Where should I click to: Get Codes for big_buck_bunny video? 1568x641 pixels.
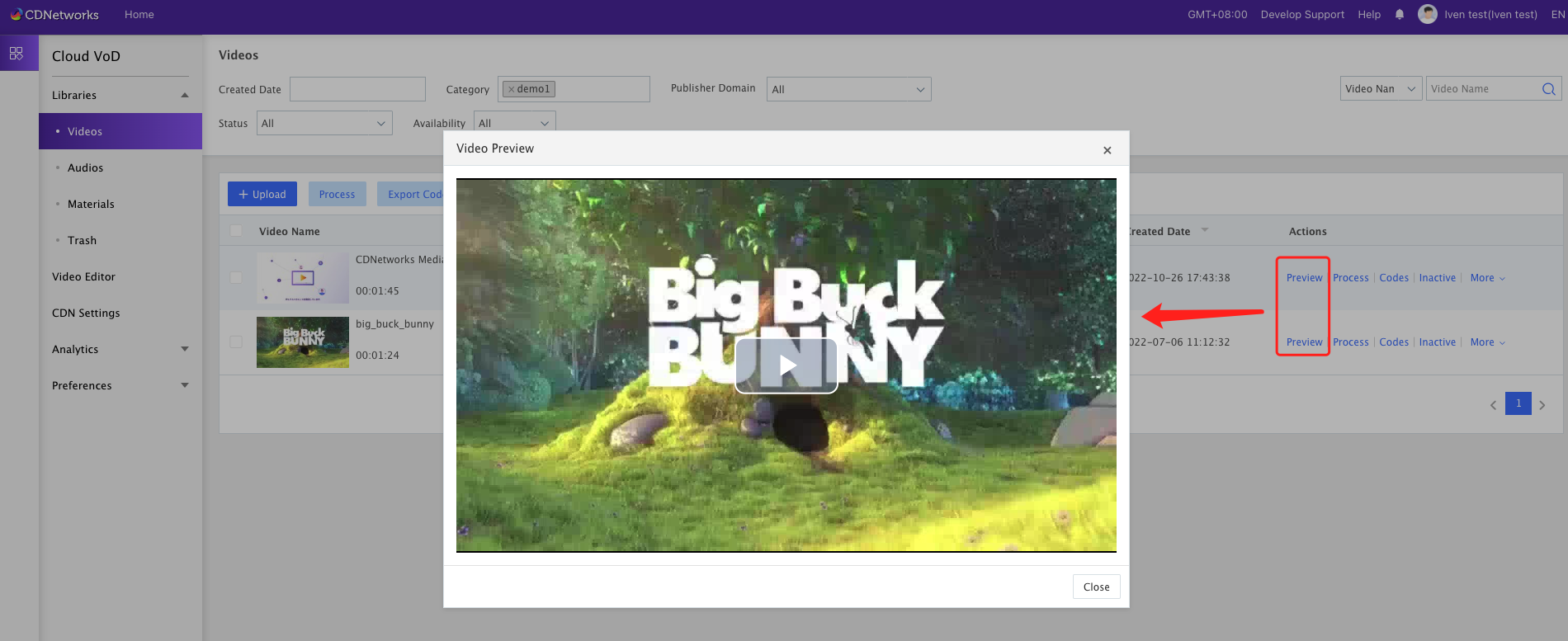pyautogui.click(x=1394, y=342)
